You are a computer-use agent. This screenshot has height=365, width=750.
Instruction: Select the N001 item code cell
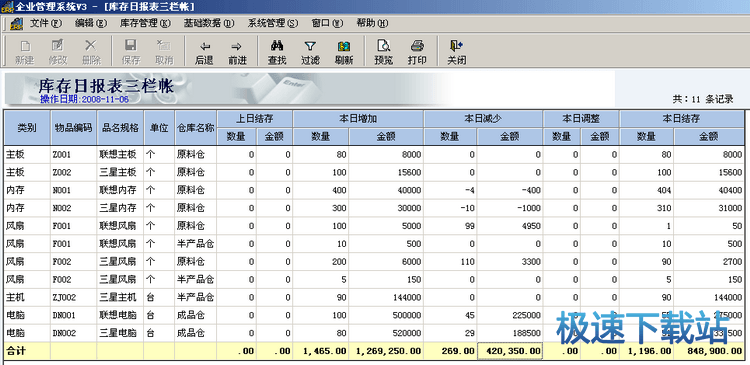[74, 190]
